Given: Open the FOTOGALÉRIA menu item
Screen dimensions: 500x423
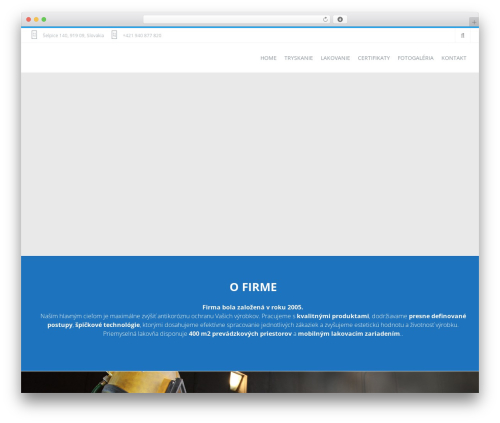Looking at the screenshot, I should click(415, 58).
